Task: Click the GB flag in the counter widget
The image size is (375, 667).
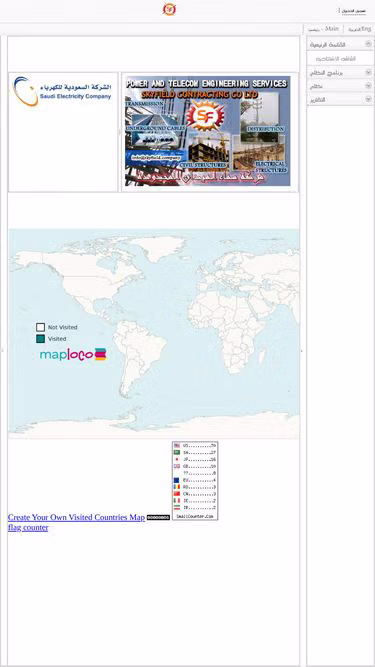Action: click(177, 466)
